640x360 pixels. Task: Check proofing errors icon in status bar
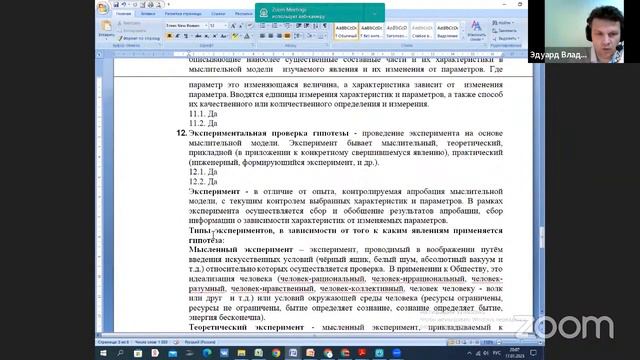pyautogui.click(x=176, y=342)
